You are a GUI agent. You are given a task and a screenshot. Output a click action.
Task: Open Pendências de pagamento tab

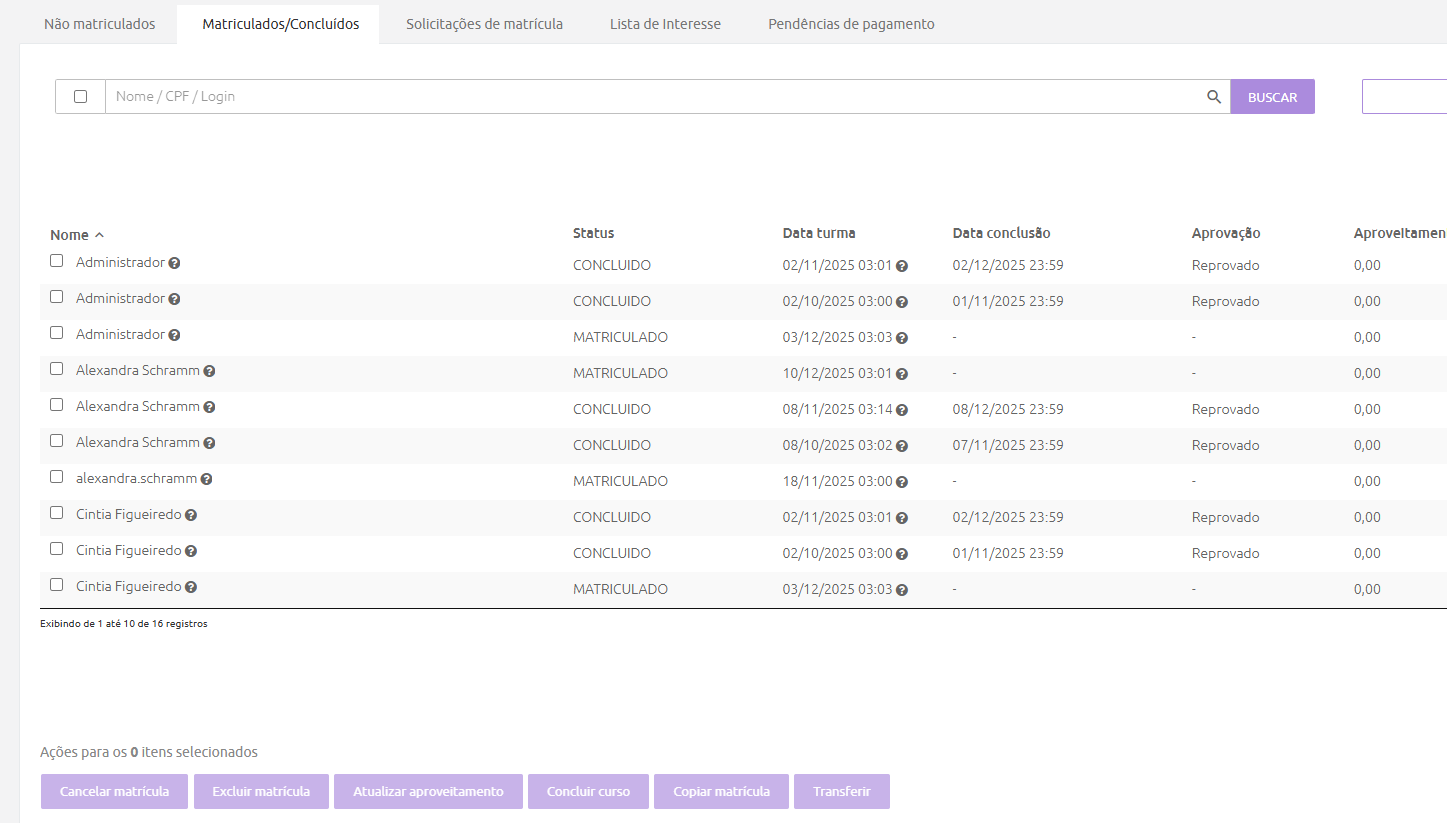click(x=851, y=24)
